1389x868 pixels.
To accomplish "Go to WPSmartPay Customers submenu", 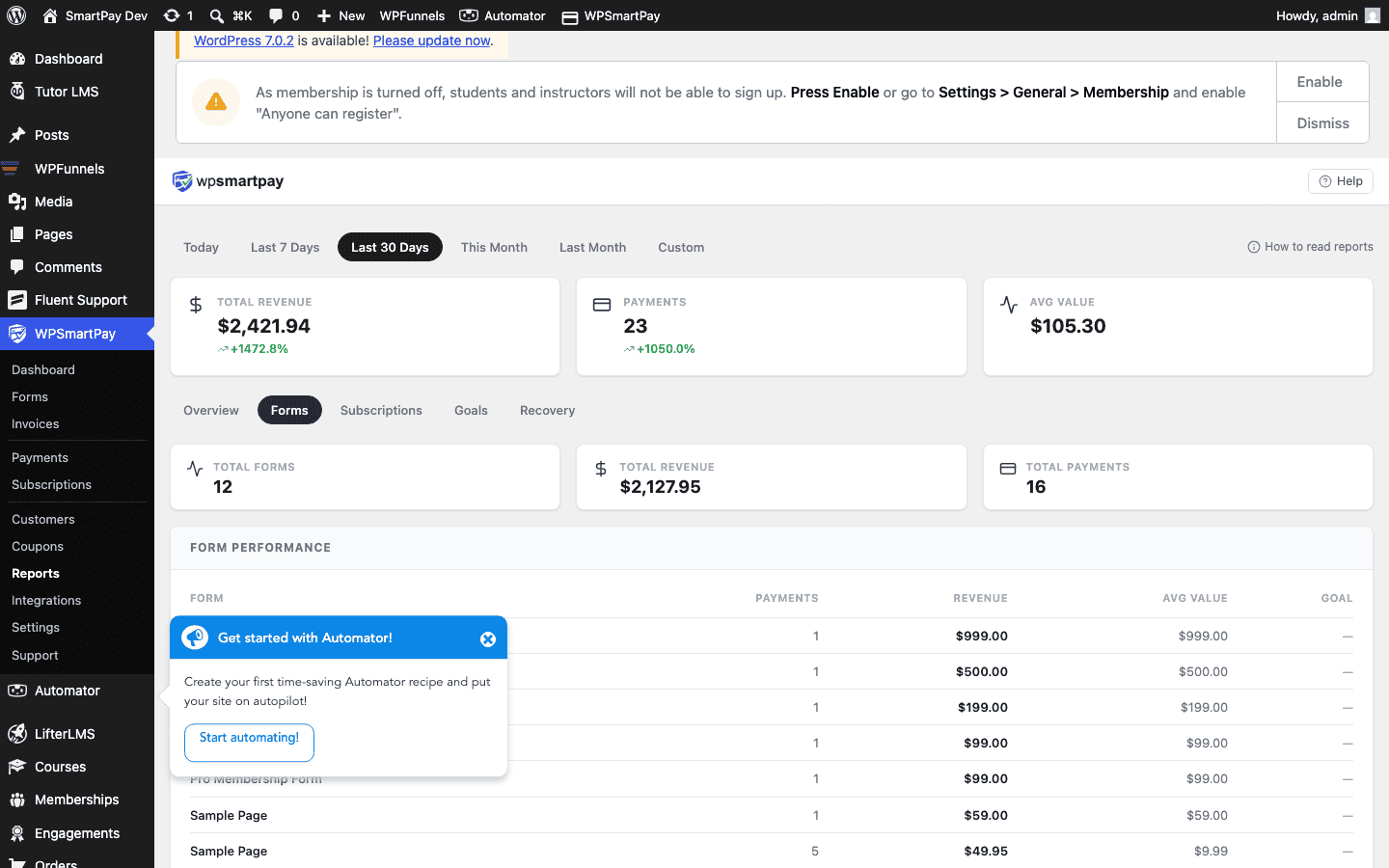I will (43, 519).
